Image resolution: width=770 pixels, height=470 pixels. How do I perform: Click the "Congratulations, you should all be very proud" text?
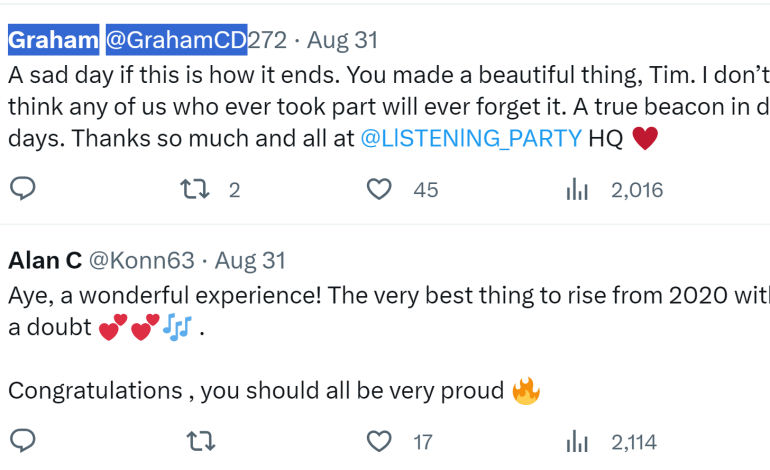coord(255,390)
